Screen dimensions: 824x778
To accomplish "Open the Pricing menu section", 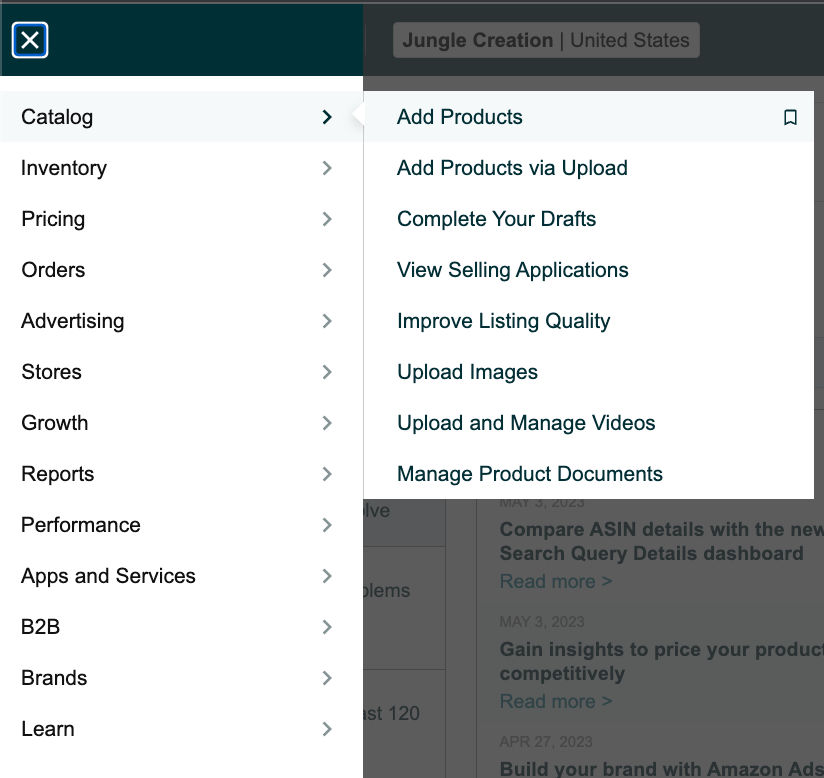I will [181, 219].
